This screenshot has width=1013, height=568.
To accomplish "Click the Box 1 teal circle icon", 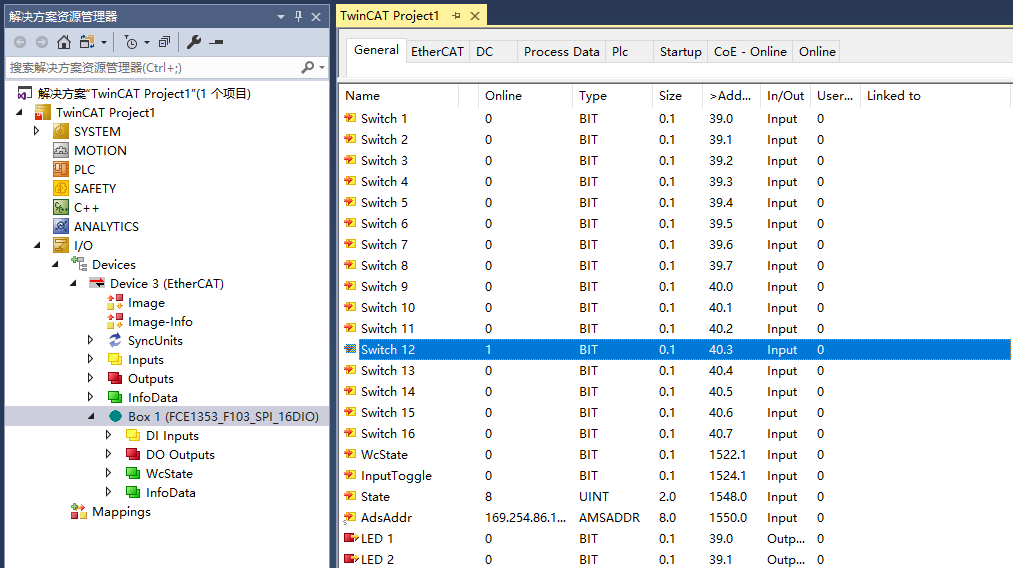I will [115, 416].
